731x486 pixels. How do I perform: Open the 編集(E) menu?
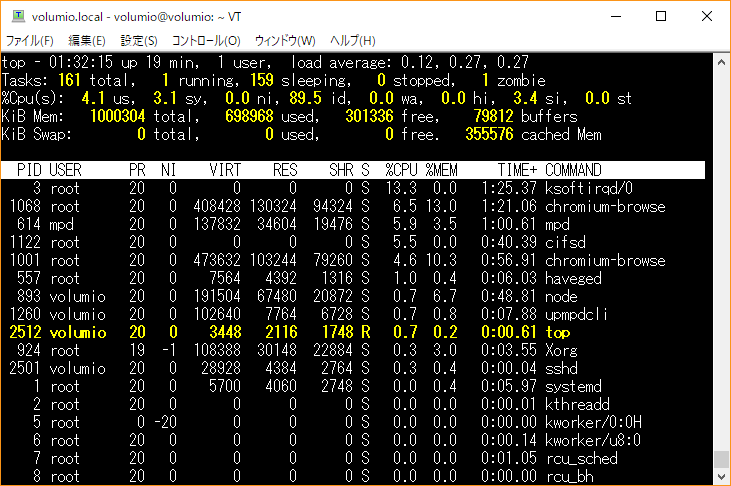pos(87,41)
